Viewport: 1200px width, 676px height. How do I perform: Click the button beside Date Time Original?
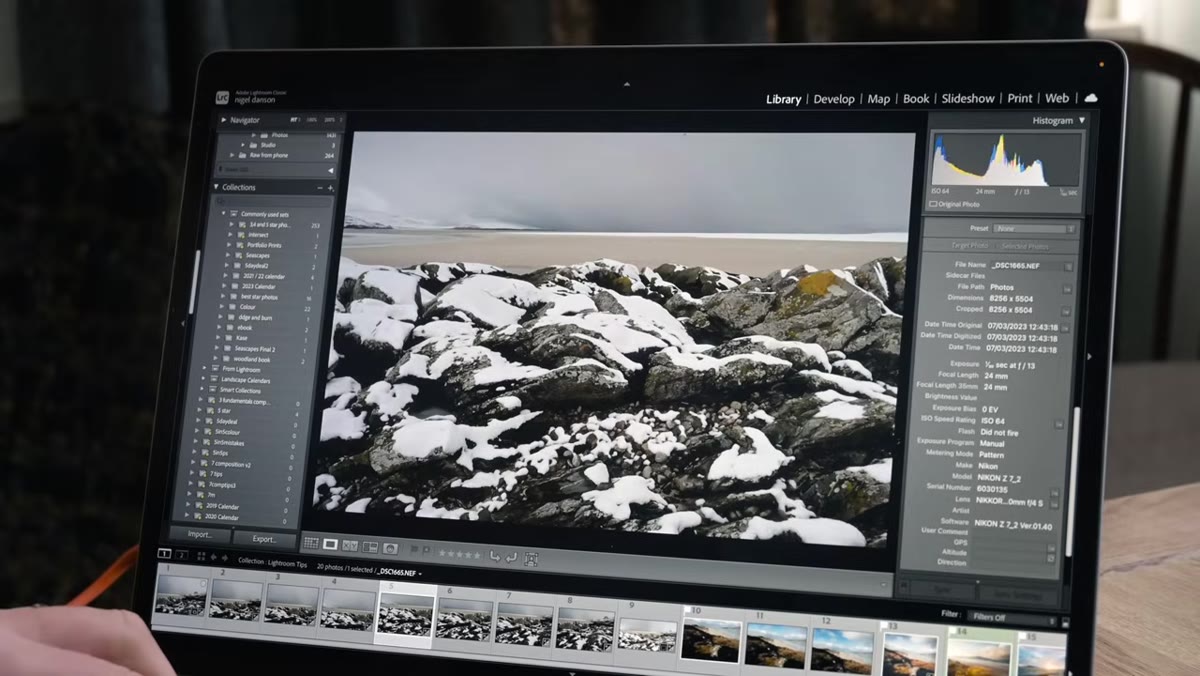point(1064,327)
